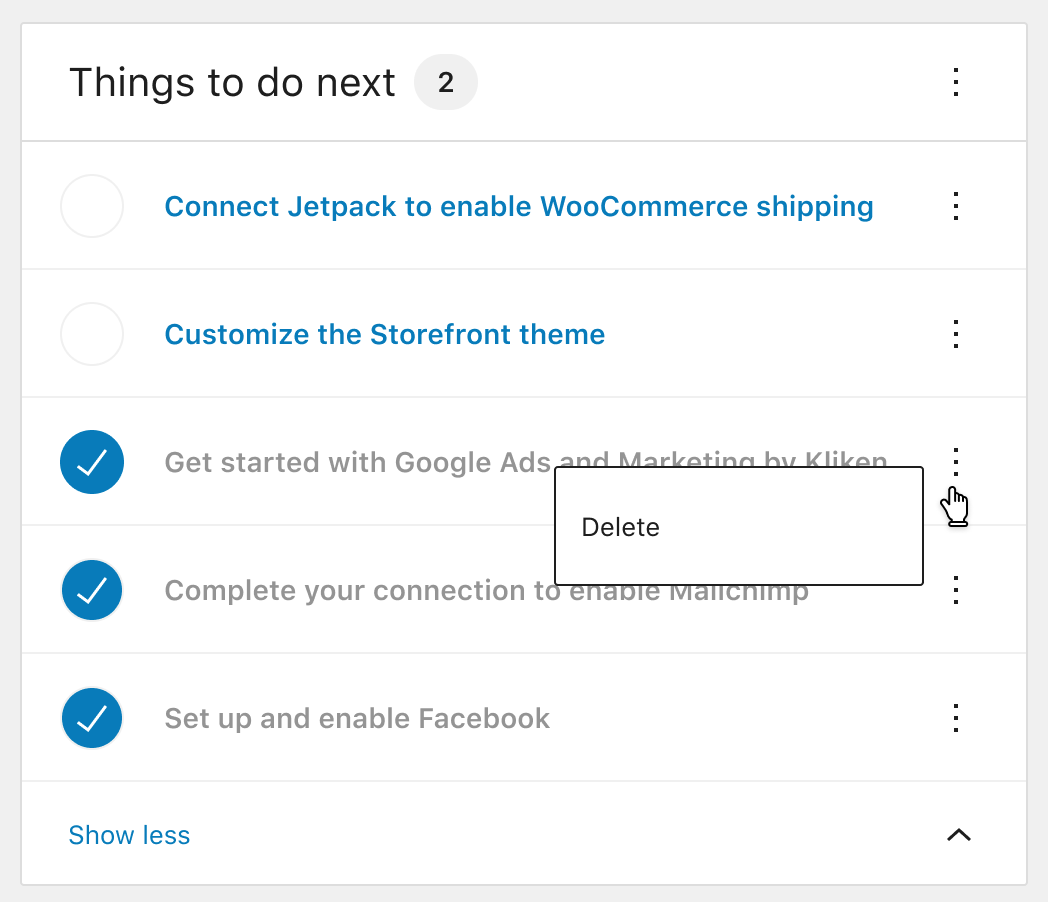Click the Set up and enable Facebook task text
This screenshot has height=902, width=1048.
[356, 718]
